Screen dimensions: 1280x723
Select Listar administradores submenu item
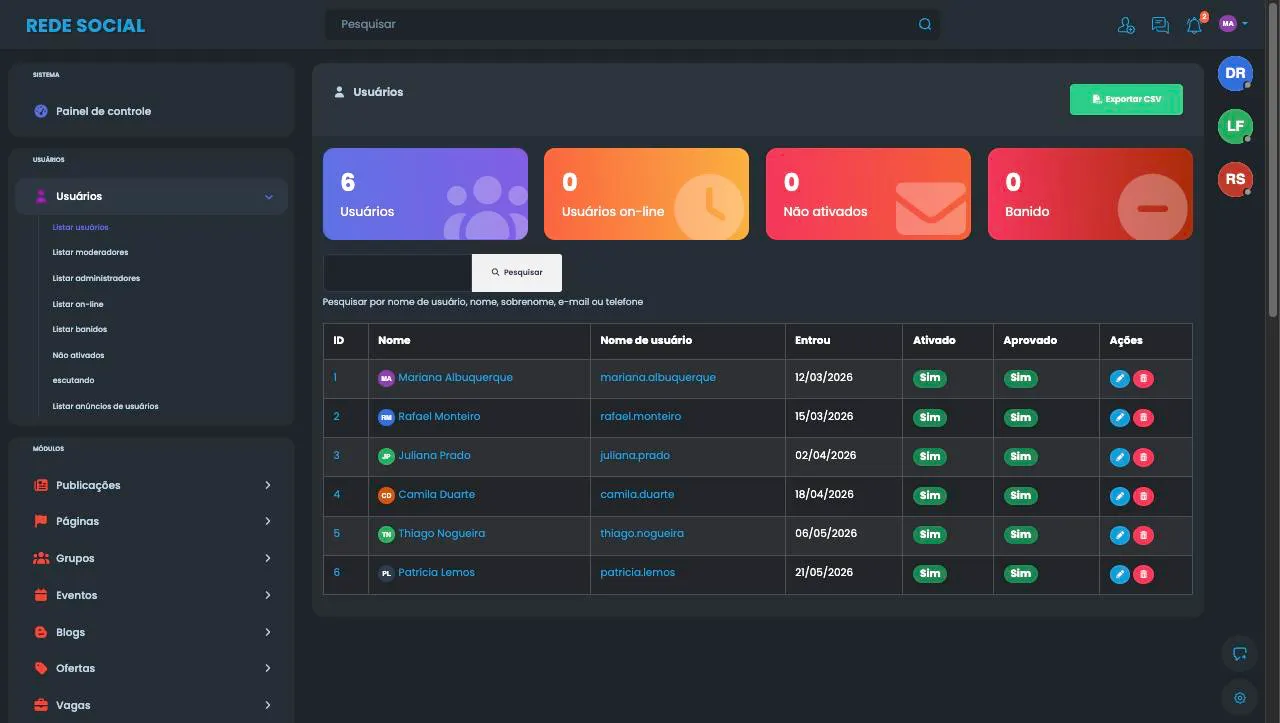[96, 278]
